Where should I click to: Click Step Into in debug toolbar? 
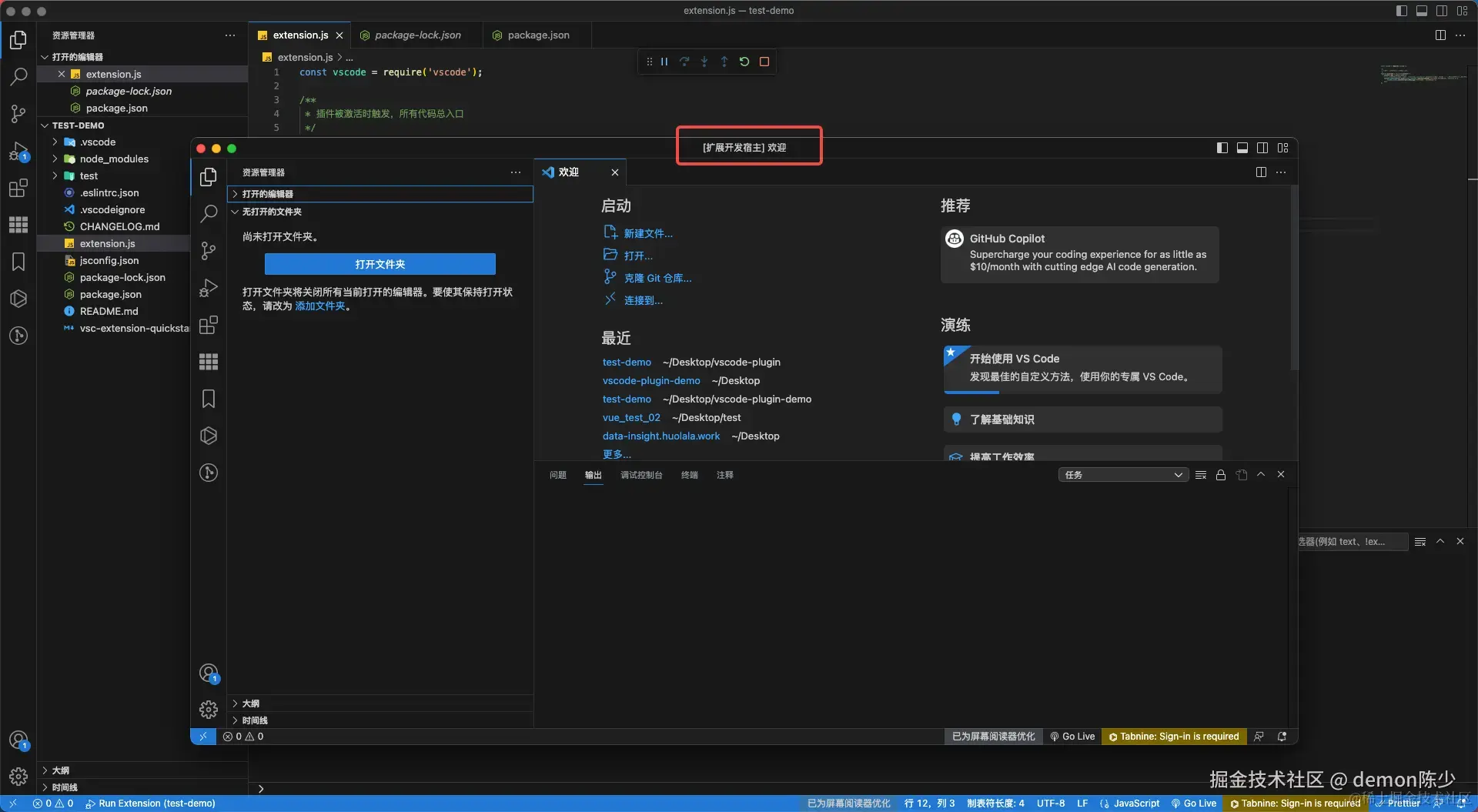(x=704, y=62)
